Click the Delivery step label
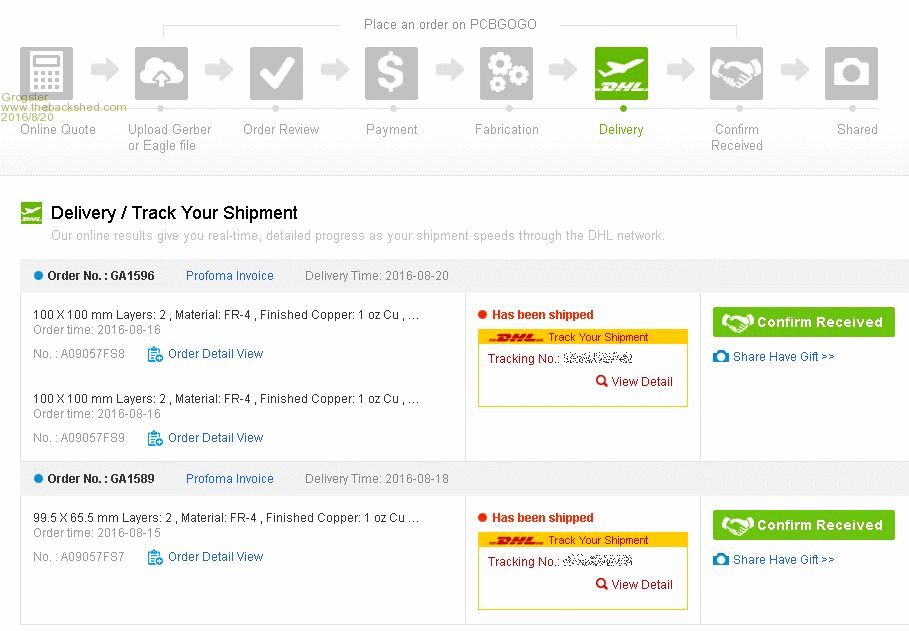The height and width of the screenshot is (631, 909). pos(621,130)
